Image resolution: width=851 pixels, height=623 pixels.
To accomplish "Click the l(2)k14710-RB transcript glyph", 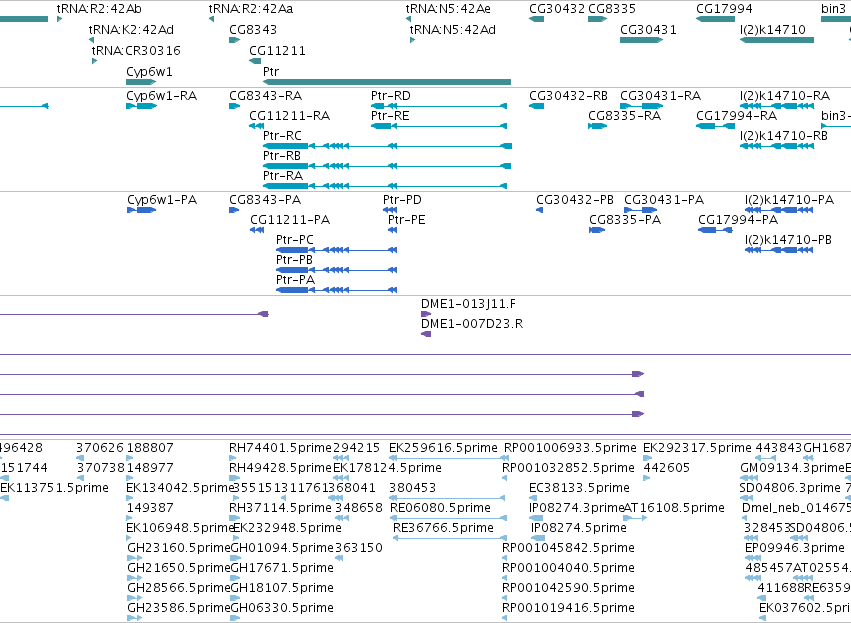I will pyautogui.click(x=777, y=146).
